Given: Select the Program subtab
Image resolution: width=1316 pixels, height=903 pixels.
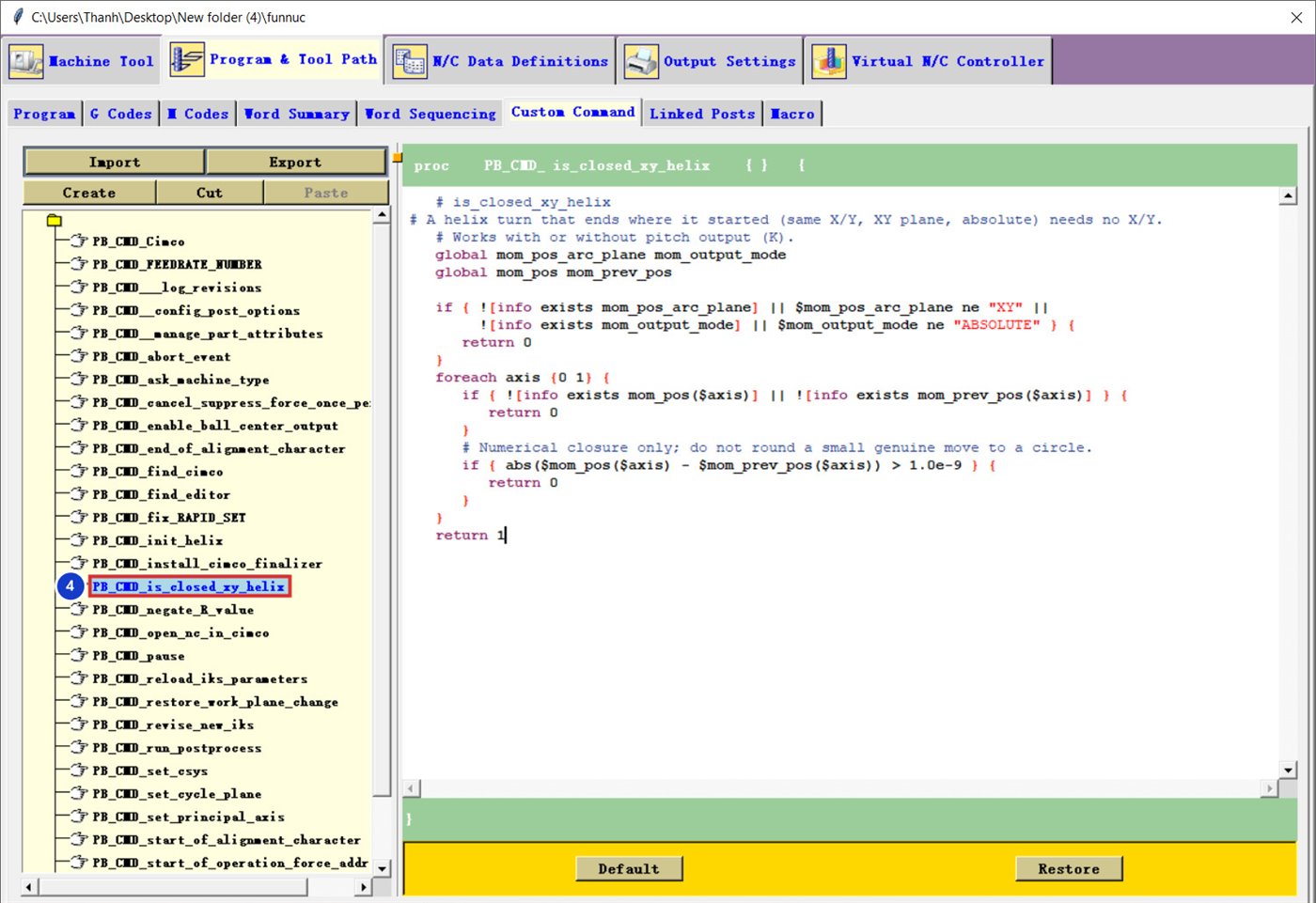Looking at the screenshot, I should (44, 114).
